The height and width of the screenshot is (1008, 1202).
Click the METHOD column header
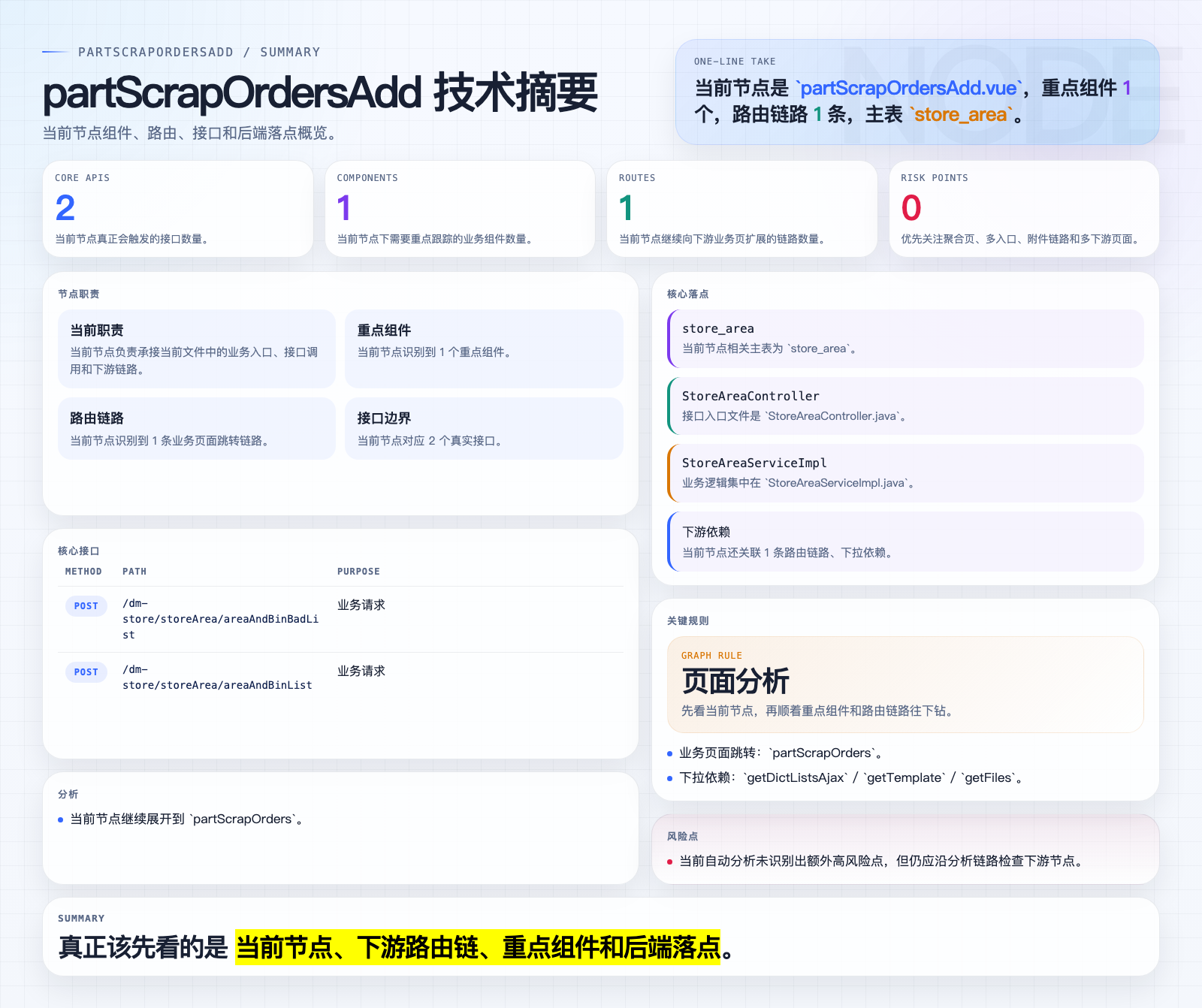(x=83, y=572)
